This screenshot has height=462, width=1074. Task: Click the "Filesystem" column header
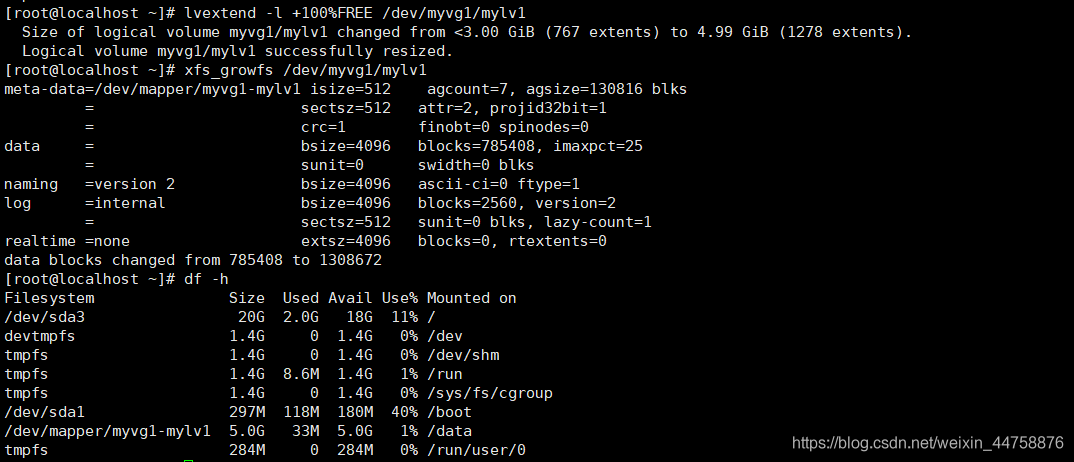50,298
